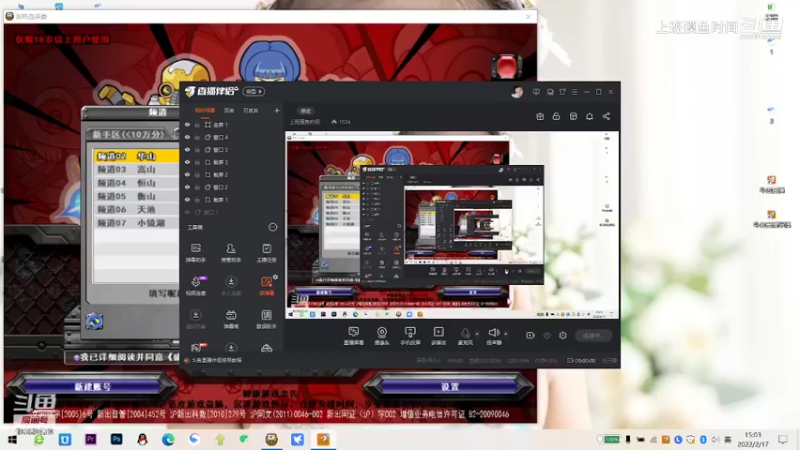
Task: Add a 多媒体 media source
Action: 438,336
